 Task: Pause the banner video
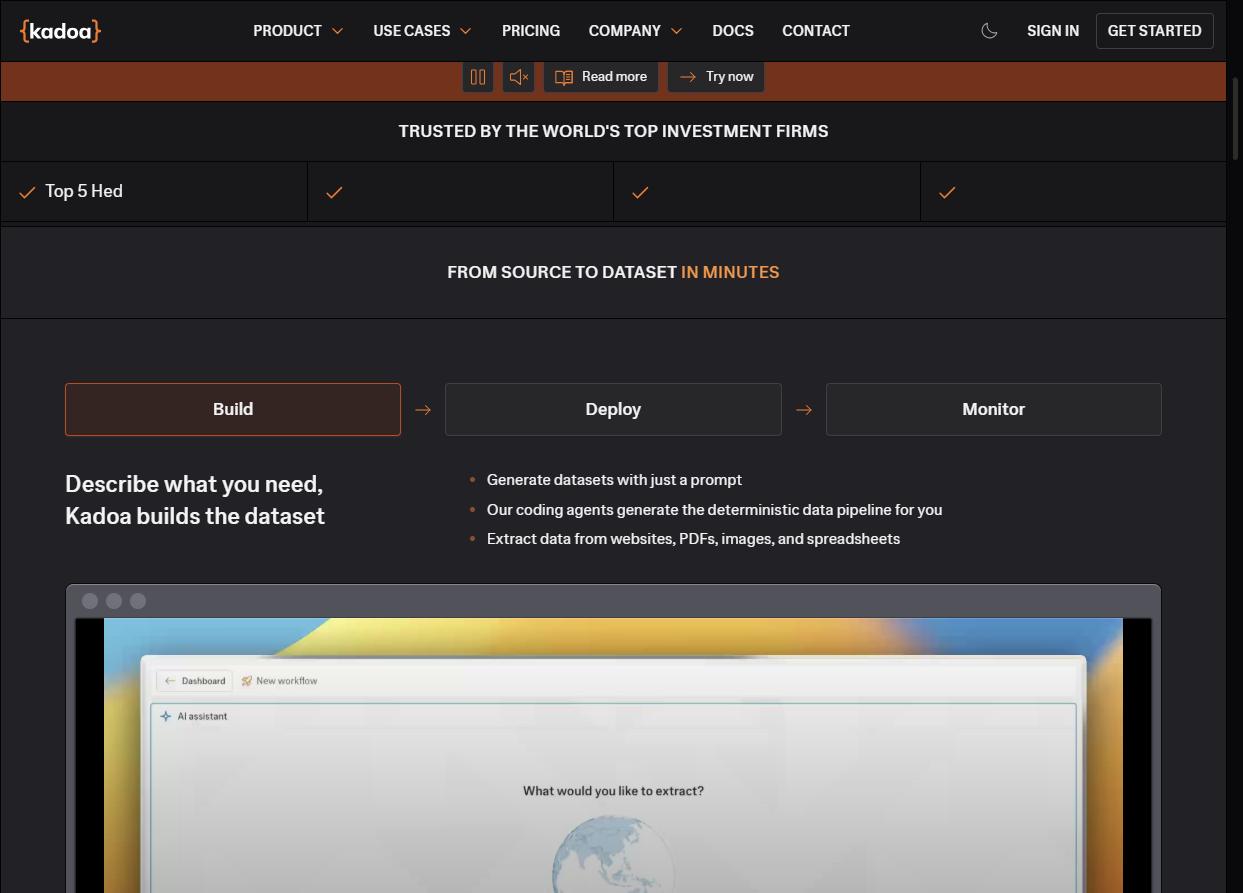[478, 77]
